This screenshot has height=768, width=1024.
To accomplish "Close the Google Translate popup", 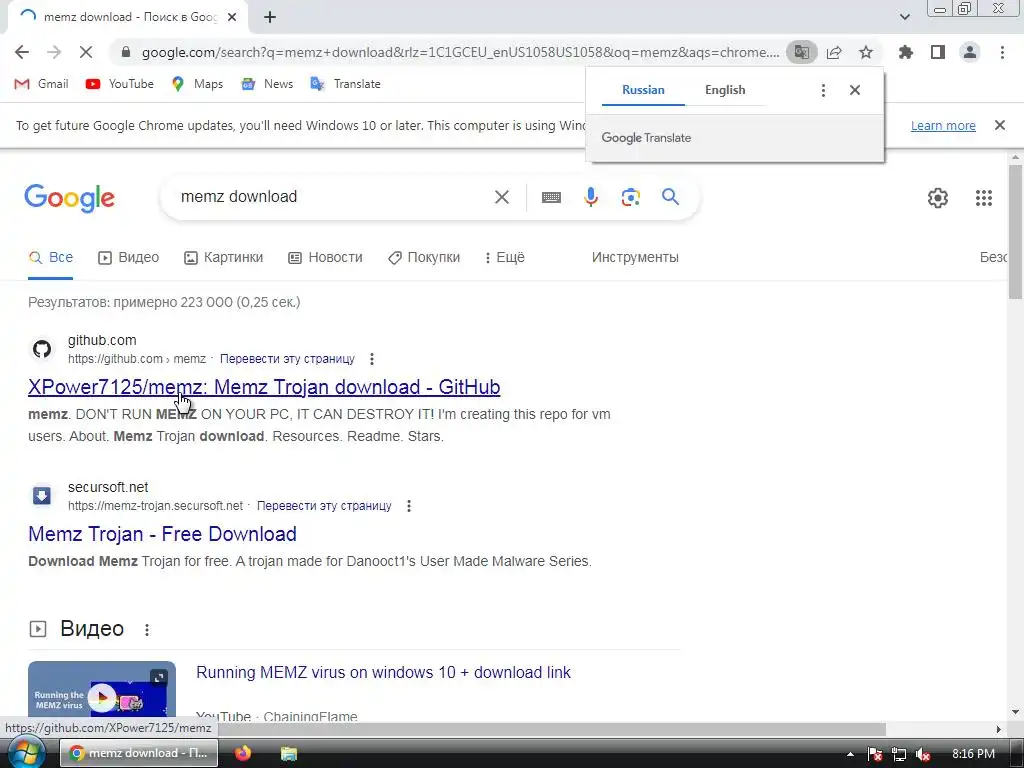I will click(855, 90).
